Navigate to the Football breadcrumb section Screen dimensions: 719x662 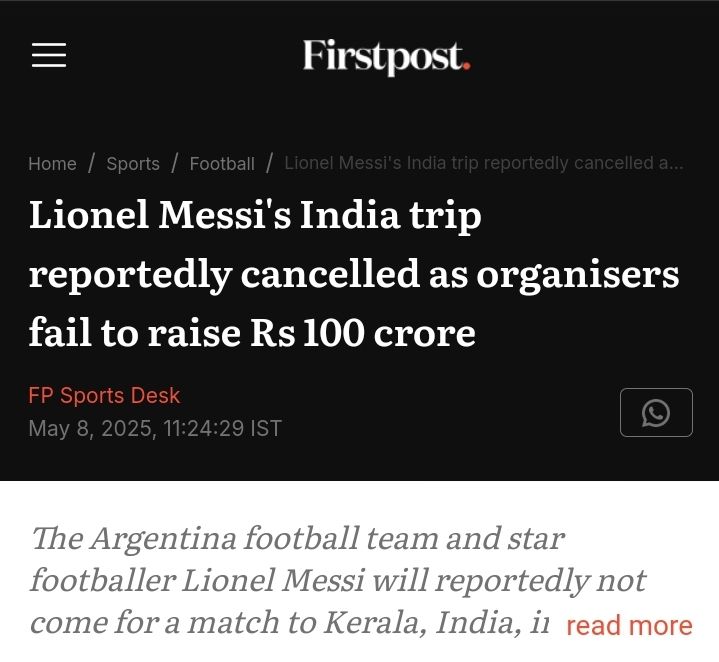point(222,164)
